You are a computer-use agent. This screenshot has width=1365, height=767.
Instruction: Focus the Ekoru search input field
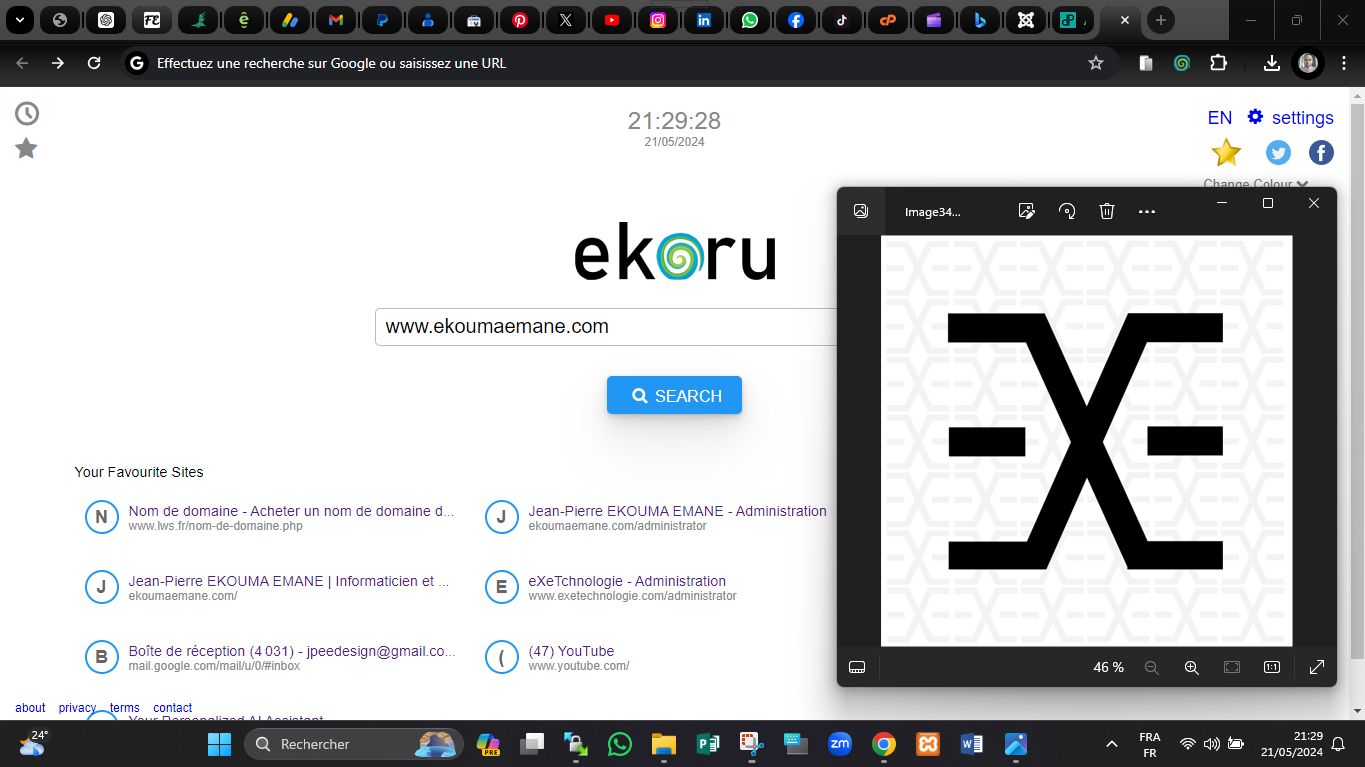pyautogui.click(x=606, y=327)
